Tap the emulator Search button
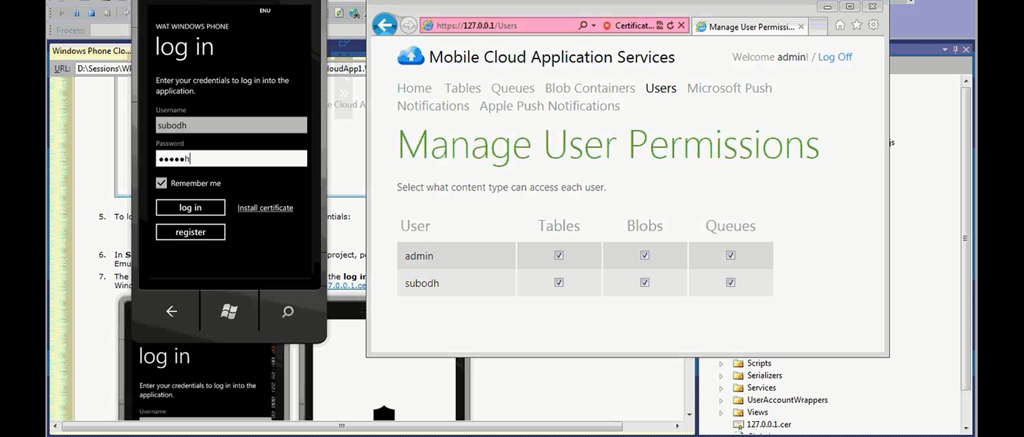Screen dimensions: 1024x437 click(x=287, y=312)
